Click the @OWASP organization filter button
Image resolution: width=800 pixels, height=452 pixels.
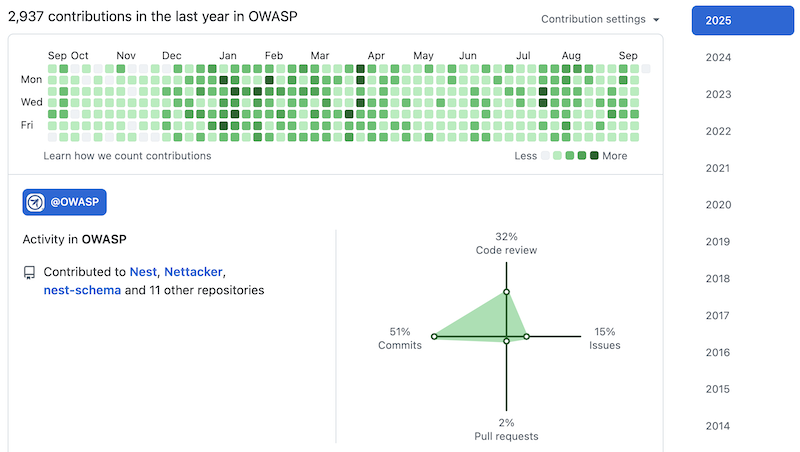(65, 202)
